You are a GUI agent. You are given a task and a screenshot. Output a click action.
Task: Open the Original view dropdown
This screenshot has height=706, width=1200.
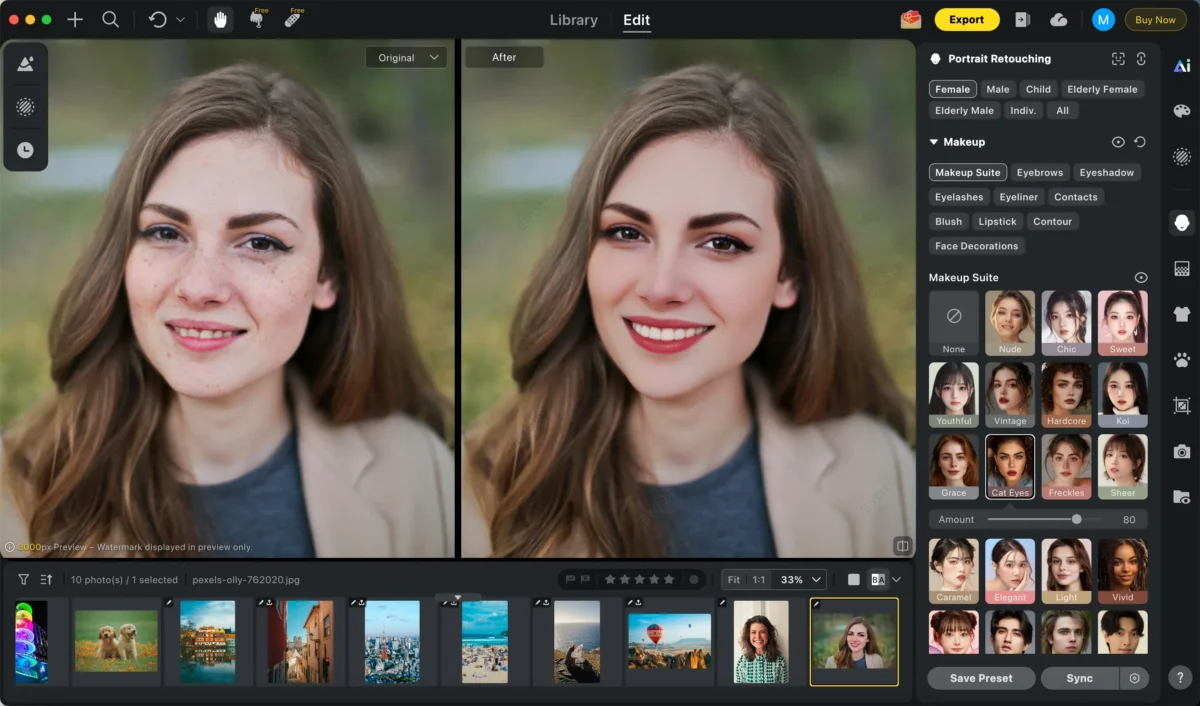click(x=407, y=58)
